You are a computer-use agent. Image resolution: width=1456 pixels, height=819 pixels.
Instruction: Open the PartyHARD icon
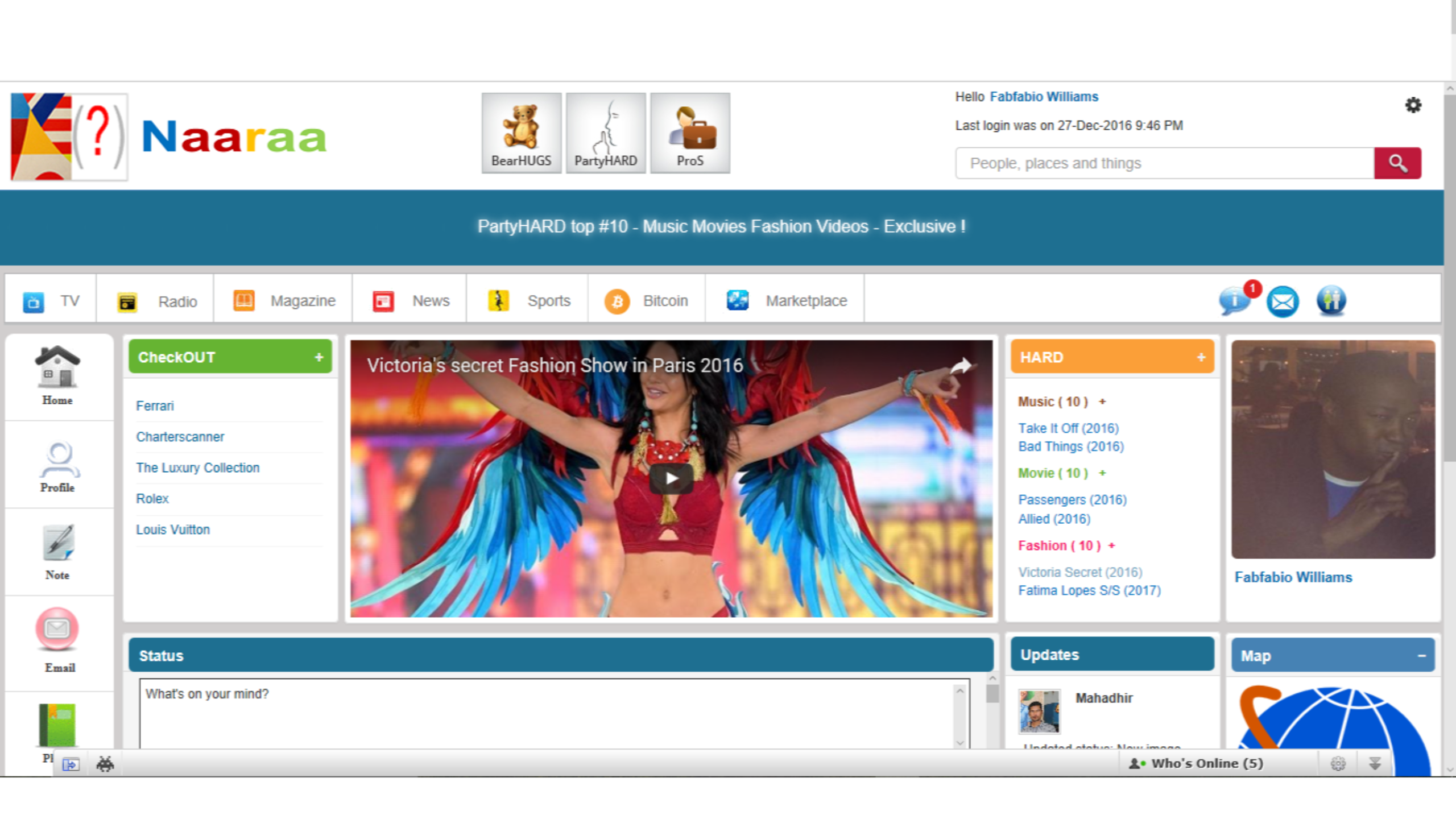[606, 133]
